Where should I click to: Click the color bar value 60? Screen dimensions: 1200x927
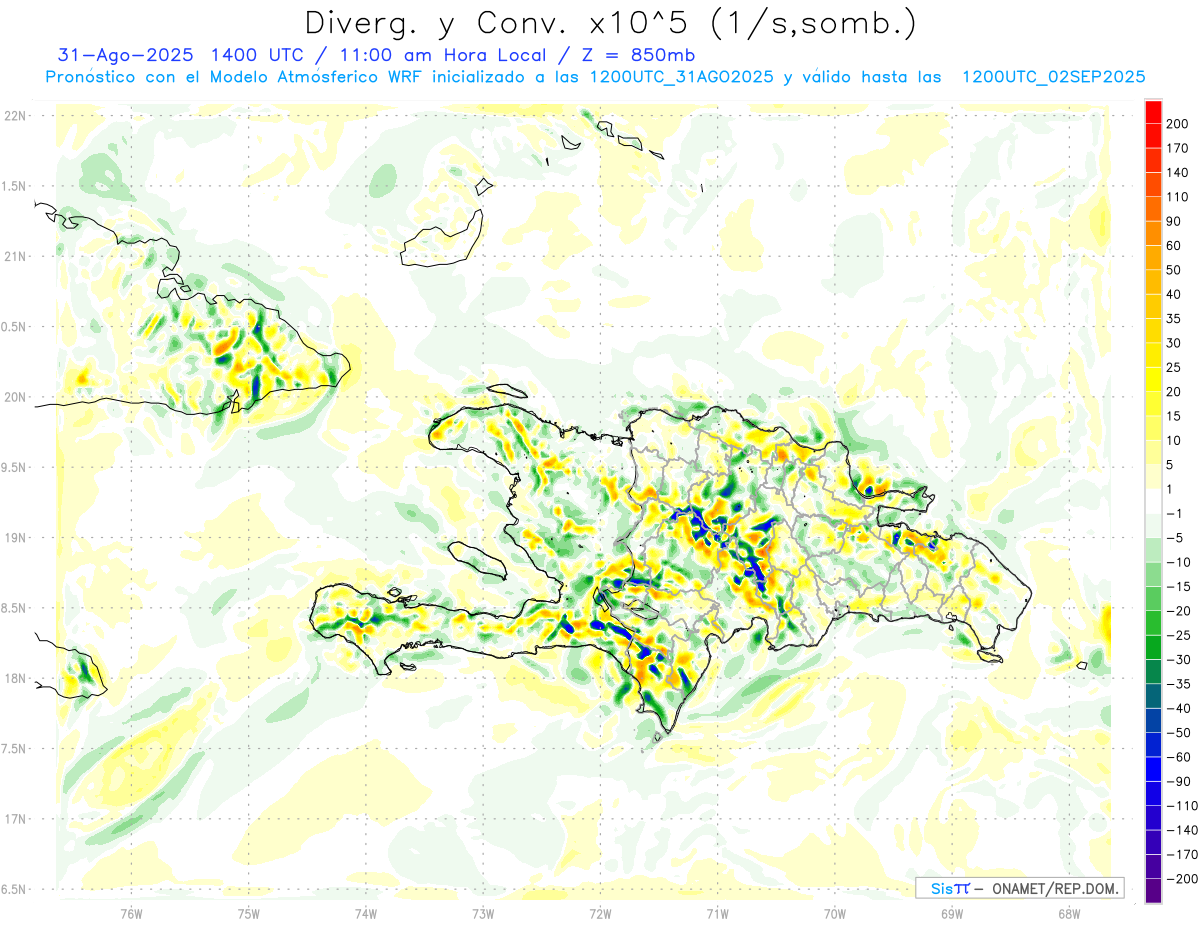pyautogui.click(x=1174, y=245)
